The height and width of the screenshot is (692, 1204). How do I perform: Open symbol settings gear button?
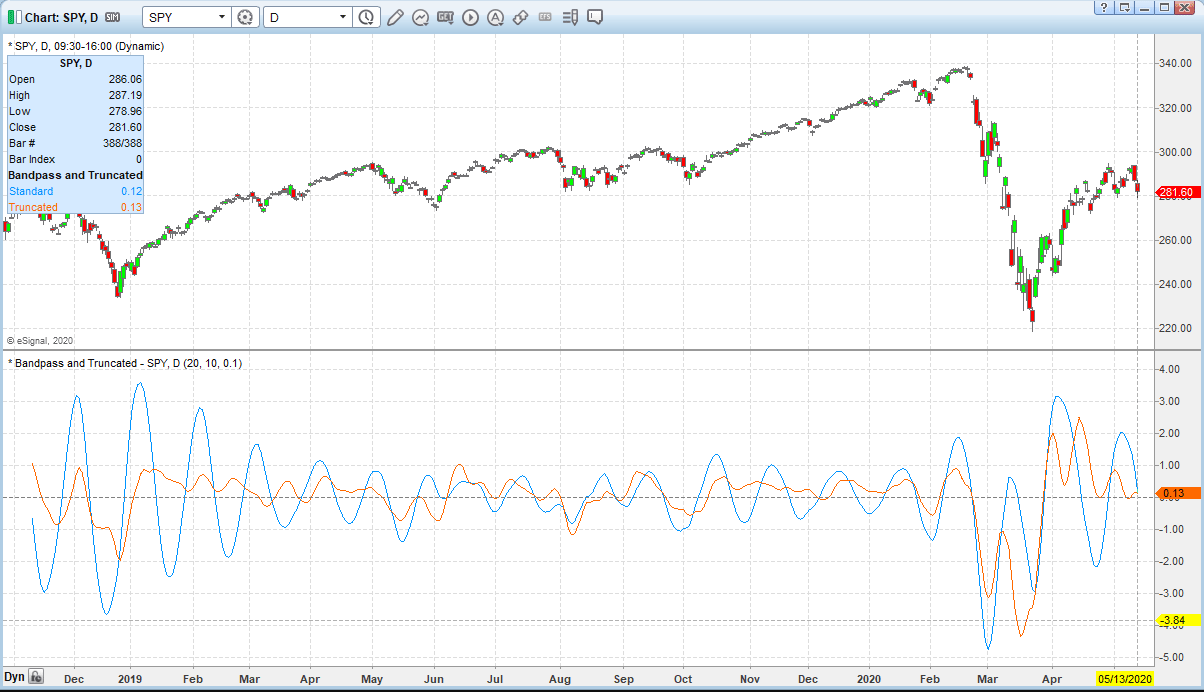click(245, 17)
